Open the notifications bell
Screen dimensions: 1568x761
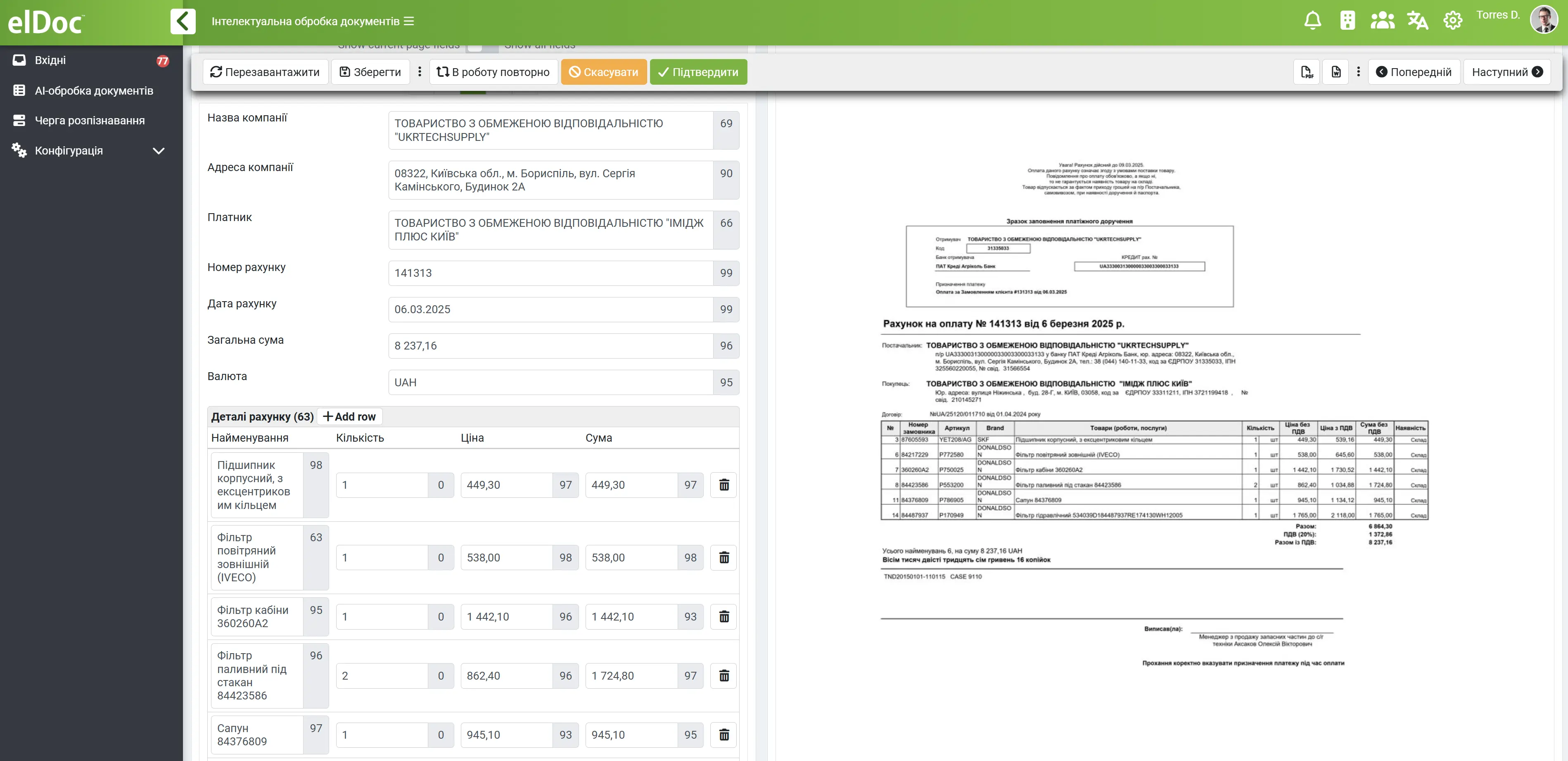click(x=1312, y=21)
